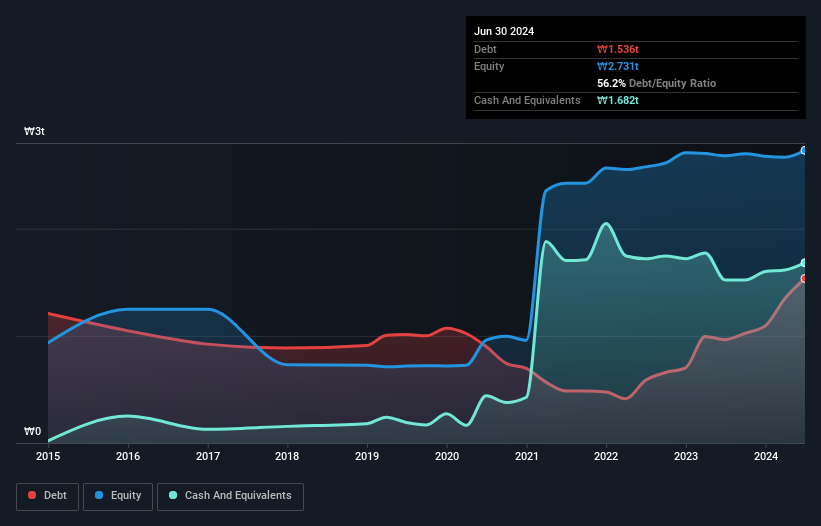Viewport: 821px width, 526px height.
Task: Click the red Debt legend dot
Action: [32, 495]
